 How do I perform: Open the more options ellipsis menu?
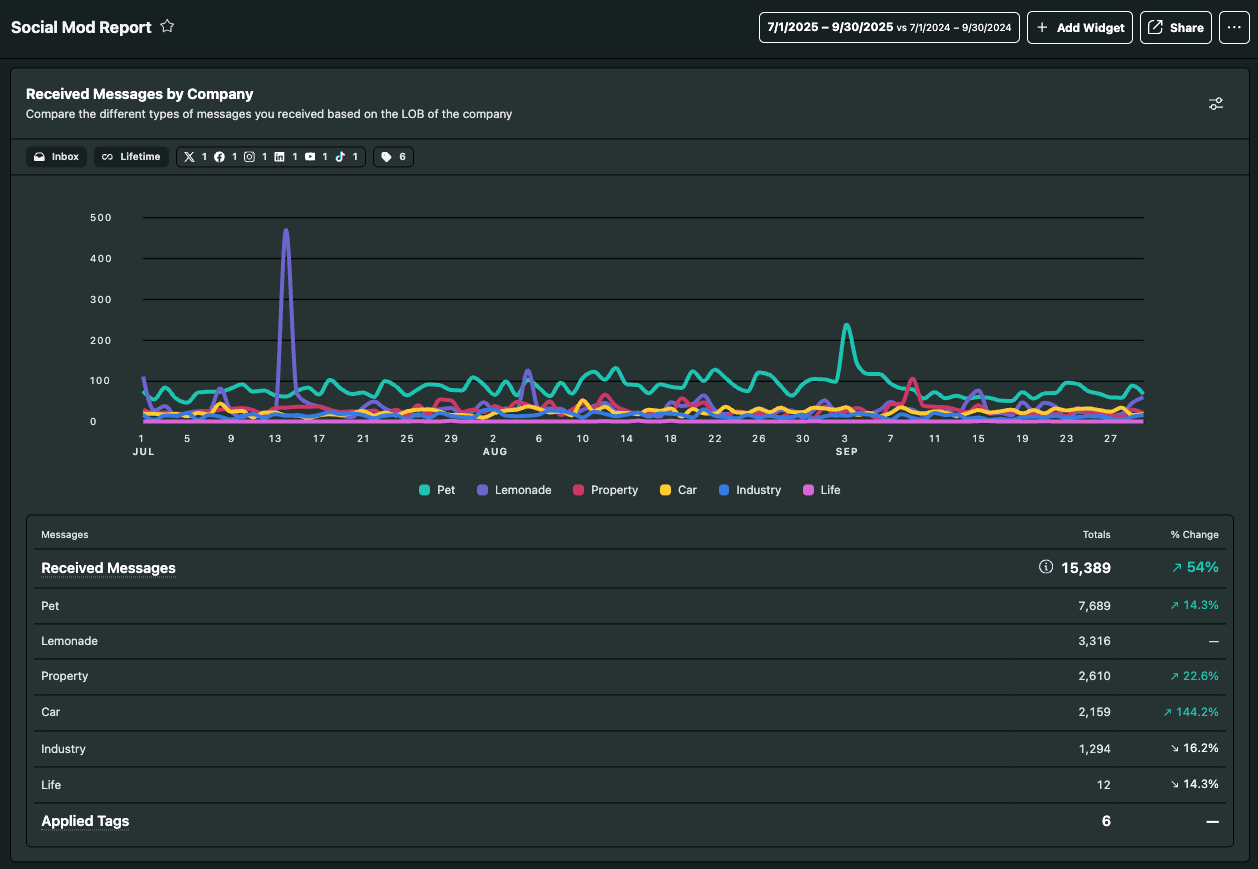point(1234,28)
